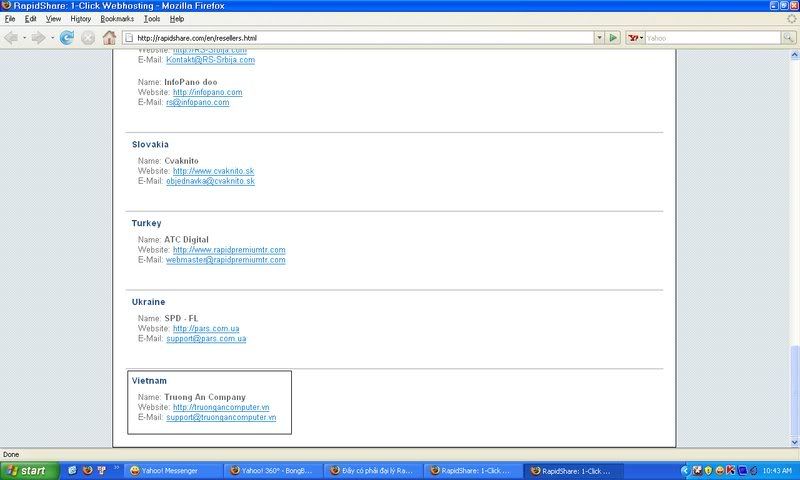Click the 'SPD - FL' name text
Viewport: 800px width, 480px height.
pyautogui.click(x=181, y=318)
